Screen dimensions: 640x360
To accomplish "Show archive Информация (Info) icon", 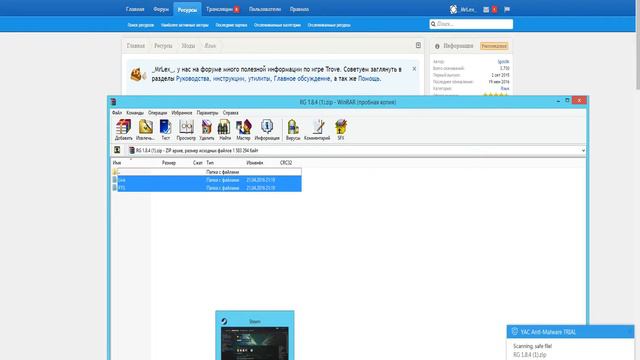I will pyautogui.click(x=267, y=130).
